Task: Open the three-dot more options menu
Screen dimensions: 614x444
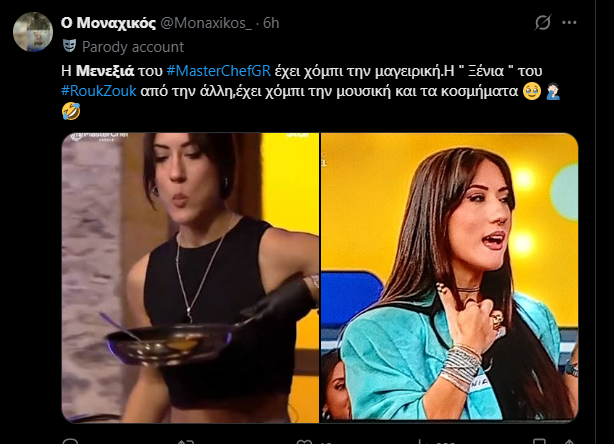Action: (569, 23)
